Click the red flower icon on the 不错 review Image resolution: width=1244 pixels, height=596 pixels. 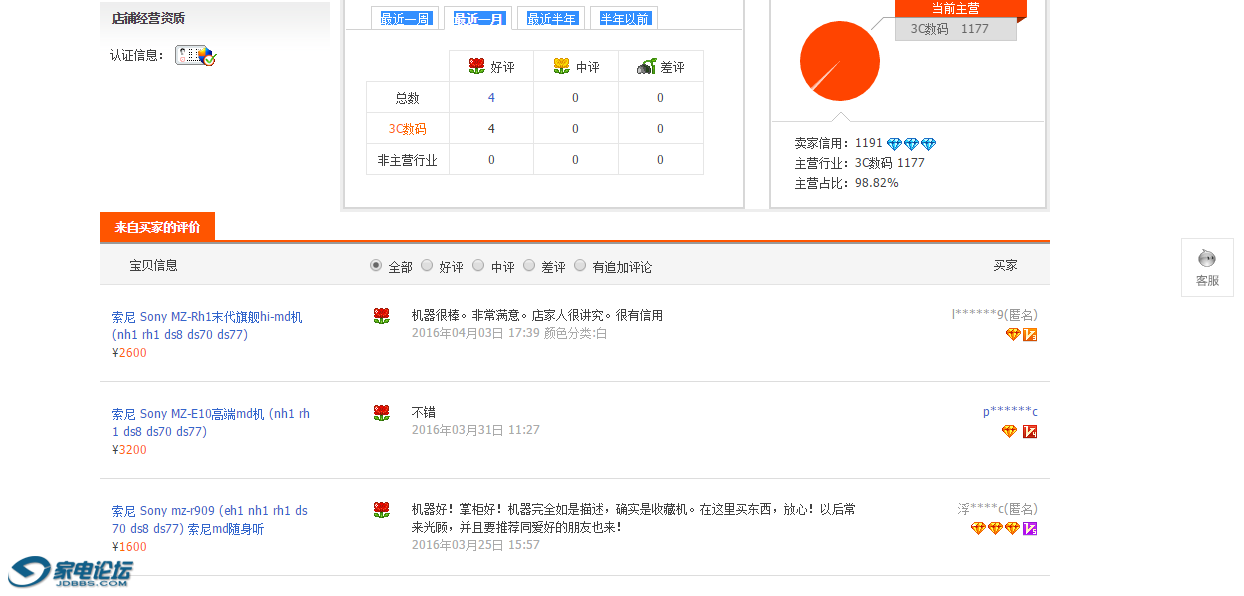pyautogui.click(x=381, y=413)
